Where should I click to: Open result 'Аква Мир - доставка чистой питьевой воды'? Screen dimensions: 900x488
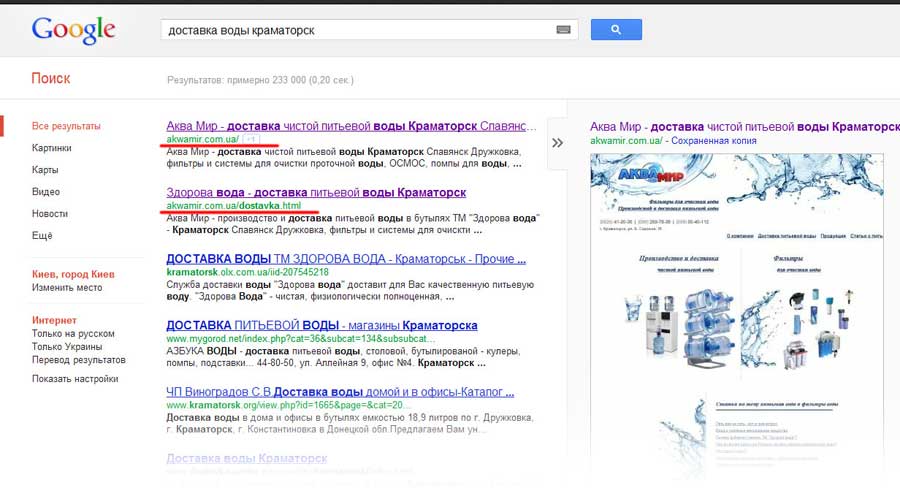[x=351, y=126]
